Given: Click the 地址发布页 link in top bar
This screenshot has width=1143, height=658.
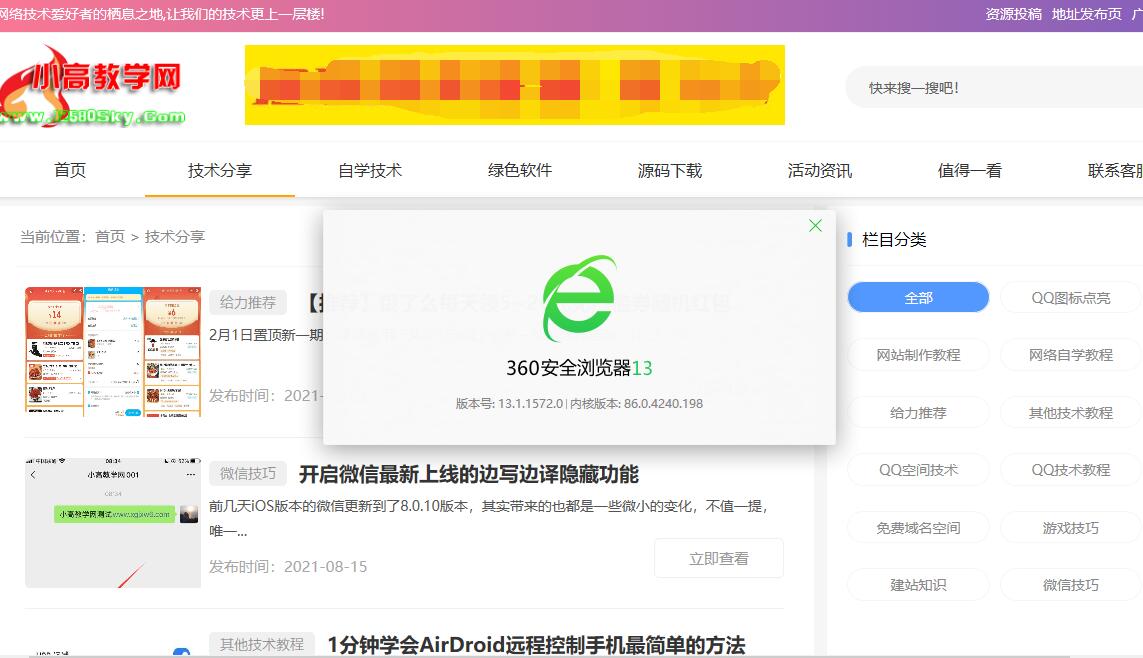Looking at the screenshot, I should (1086, 14).
